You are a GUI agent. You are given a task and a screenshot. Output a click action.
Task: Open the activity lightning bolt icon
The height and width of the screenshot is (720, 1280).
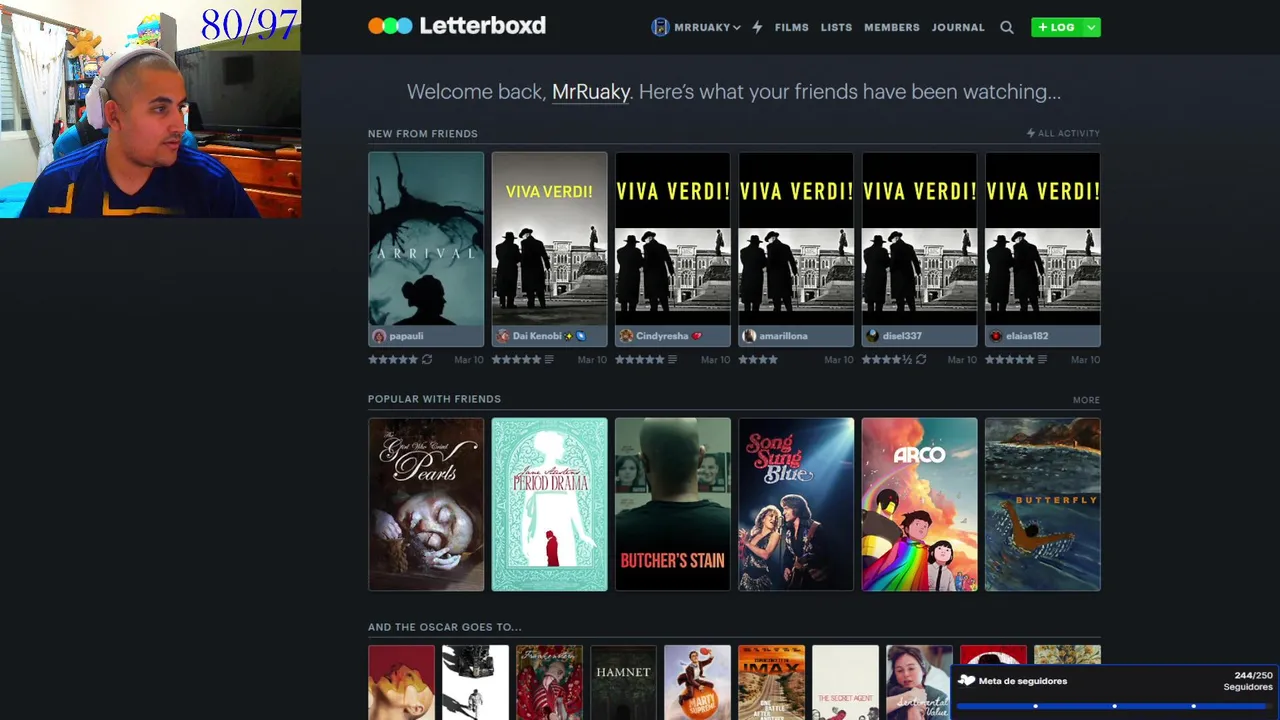pos(757,27)
